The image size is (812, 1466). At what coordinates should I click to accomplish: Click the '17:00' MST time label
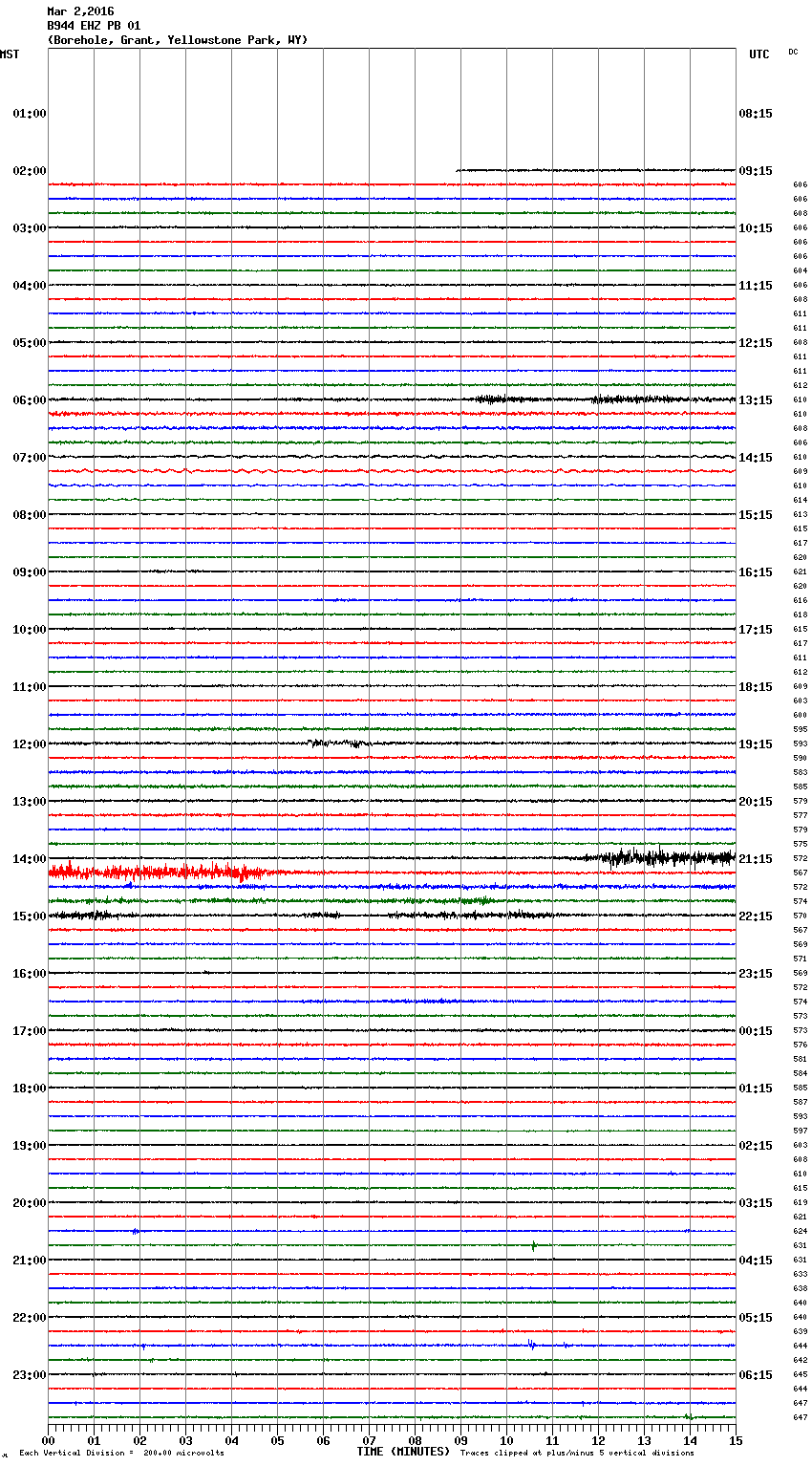(30, 1031)
